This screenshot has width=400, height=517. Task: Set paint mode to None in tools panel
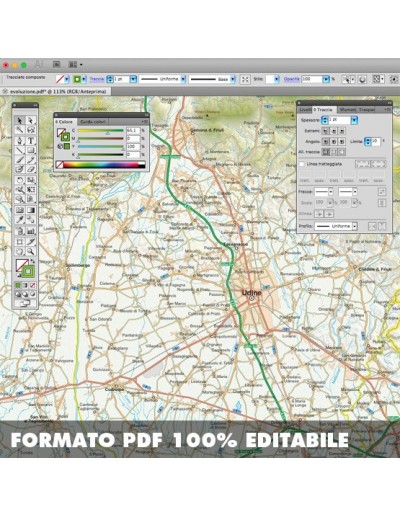(x=32, y=286)
